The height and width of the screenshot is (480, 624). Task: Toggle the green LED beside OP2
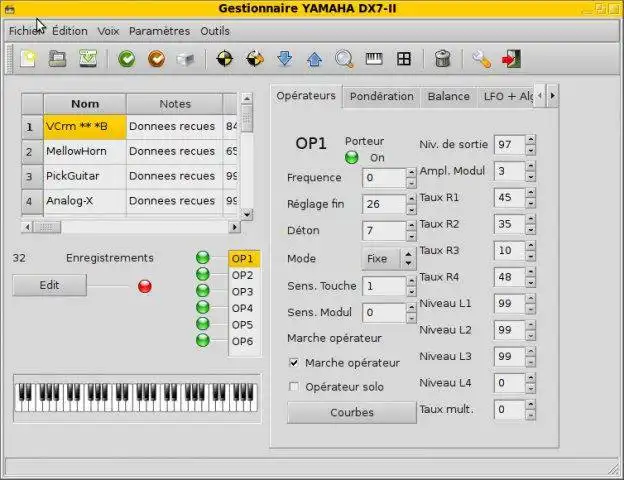click(x=203, y=274)
